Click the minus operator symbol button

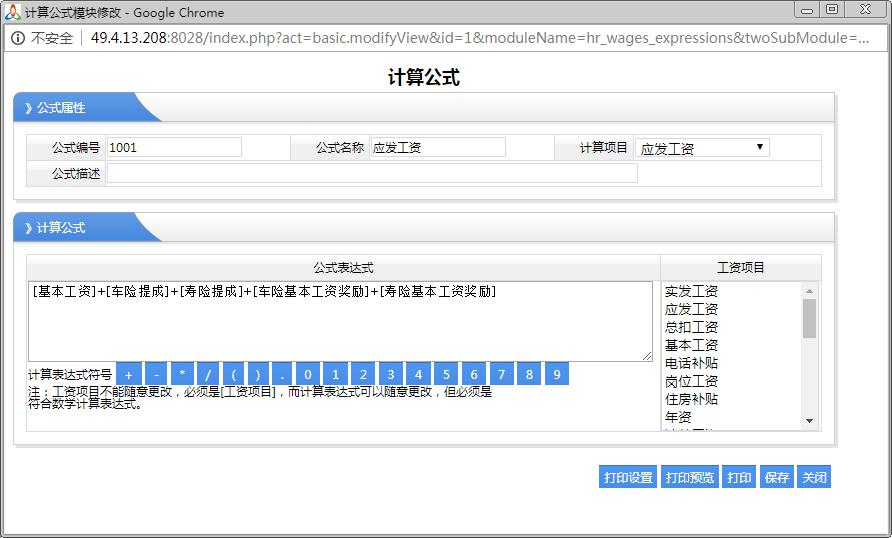[156, 374]
